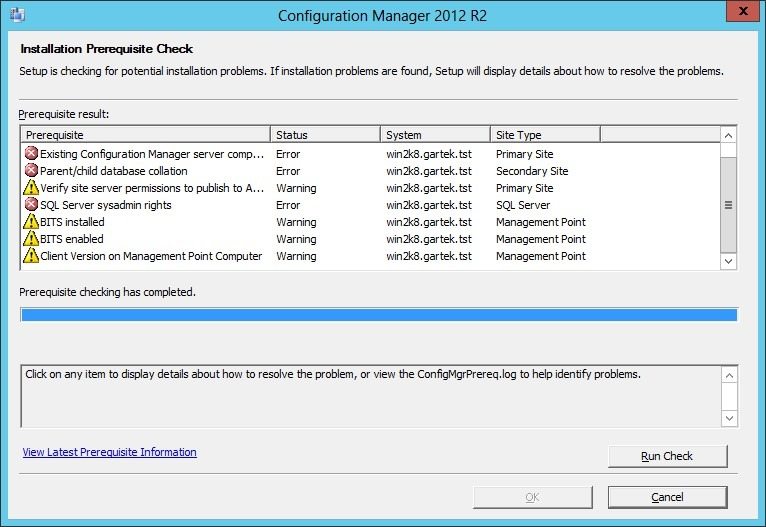Select 'Client Version on Management Point Computer' row
Image resolution: width=766 pixels, height=527 pixels.
coord(370,256)
